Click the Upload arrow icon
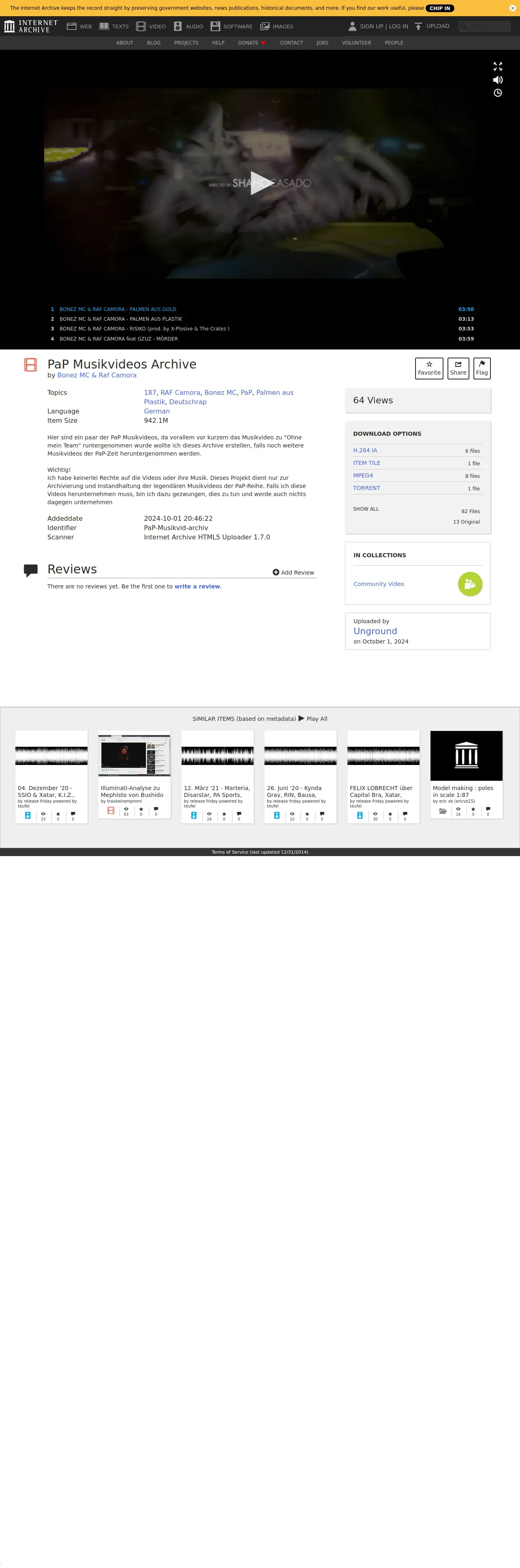The width and height of the screenshot is (520, 1568). click(x=418, y=26)
